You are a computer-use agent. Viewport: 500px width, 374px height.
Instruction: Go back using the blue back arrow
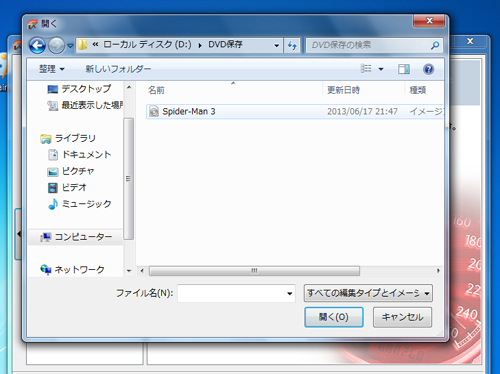(x=37, y=45)
